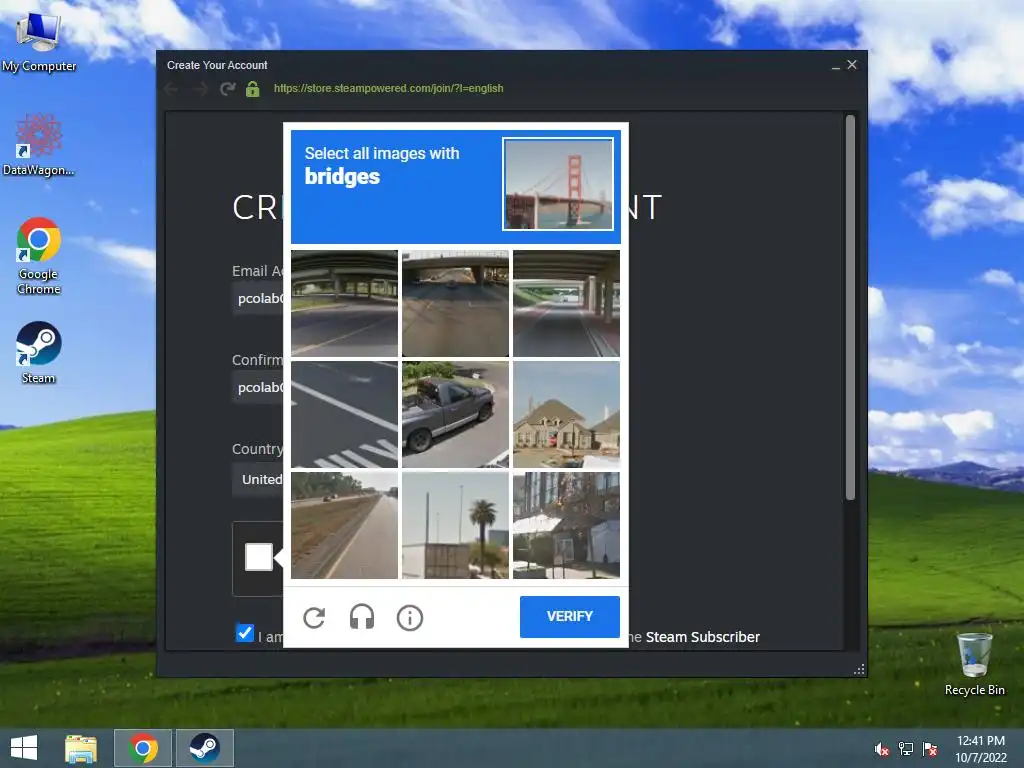
Task: Click the Confirm email input field
Action: pyautogui.click(x=259, y=387)
